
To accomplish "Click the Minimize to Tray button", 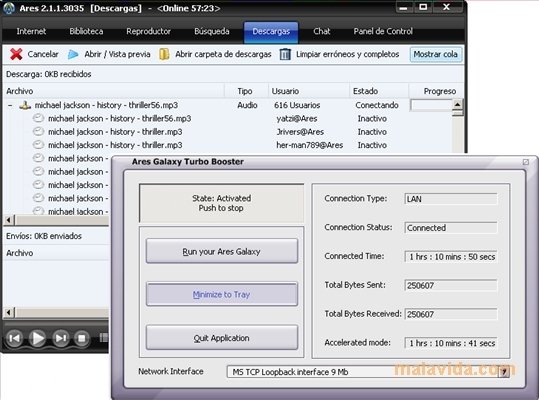I will 222,294.
